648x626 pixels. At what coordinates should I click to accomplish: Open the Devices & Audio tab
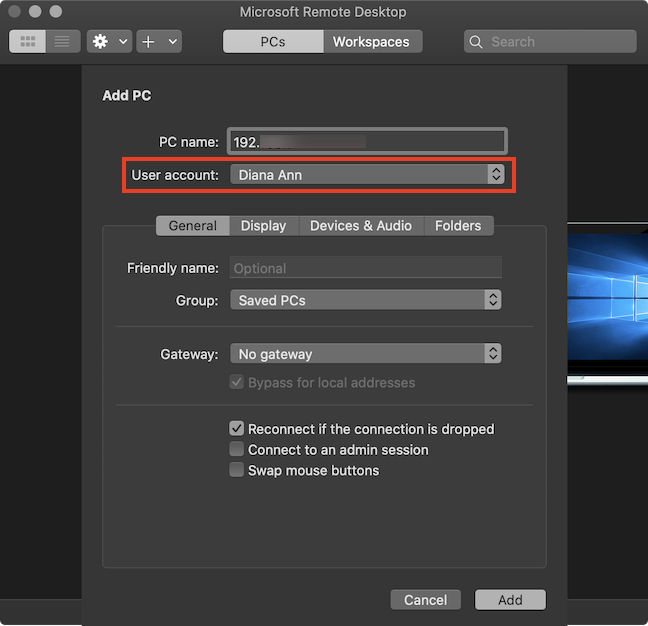[x=361, y=226]
